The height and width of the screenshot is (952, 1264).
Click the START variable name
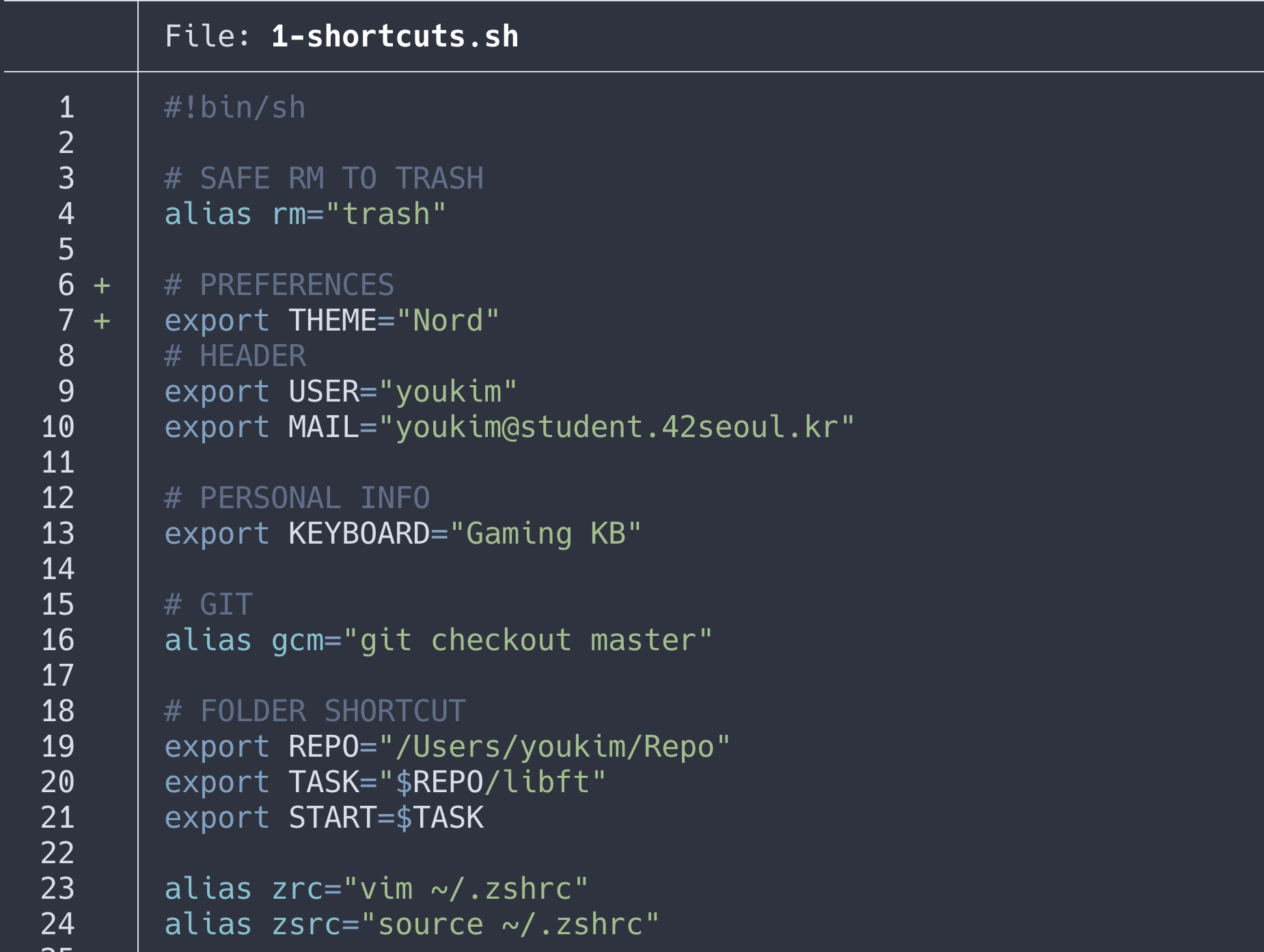coord(332,818)
